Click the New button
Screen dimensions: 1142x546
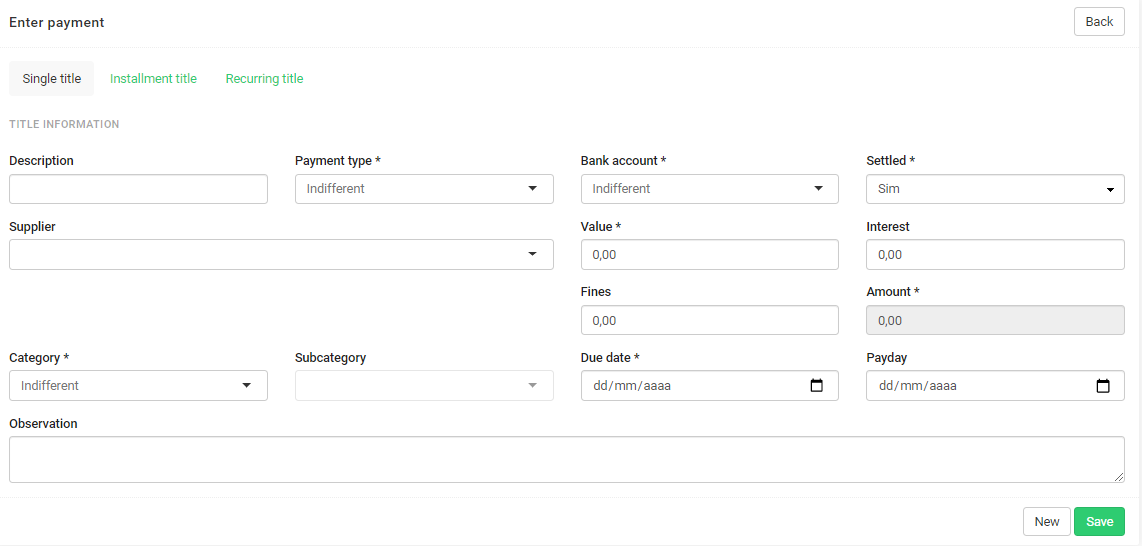coord(1047,521)
